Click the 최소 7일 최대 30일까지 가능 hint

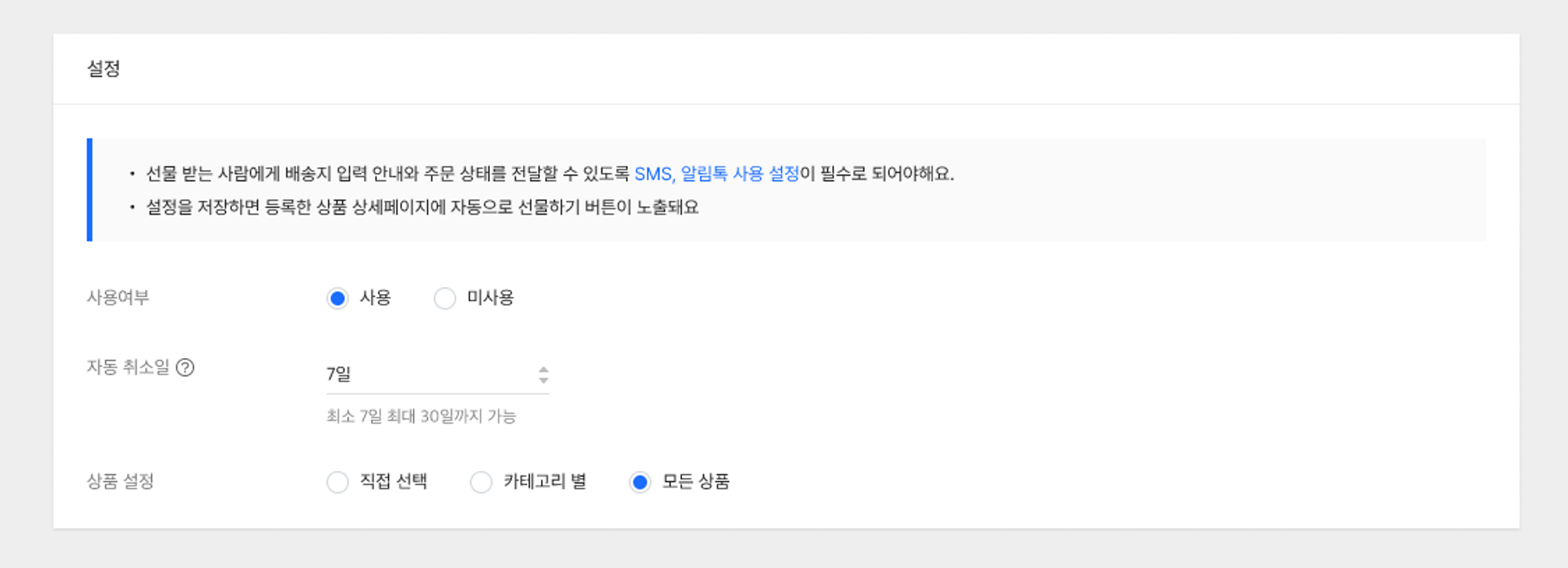pos(421,417)
